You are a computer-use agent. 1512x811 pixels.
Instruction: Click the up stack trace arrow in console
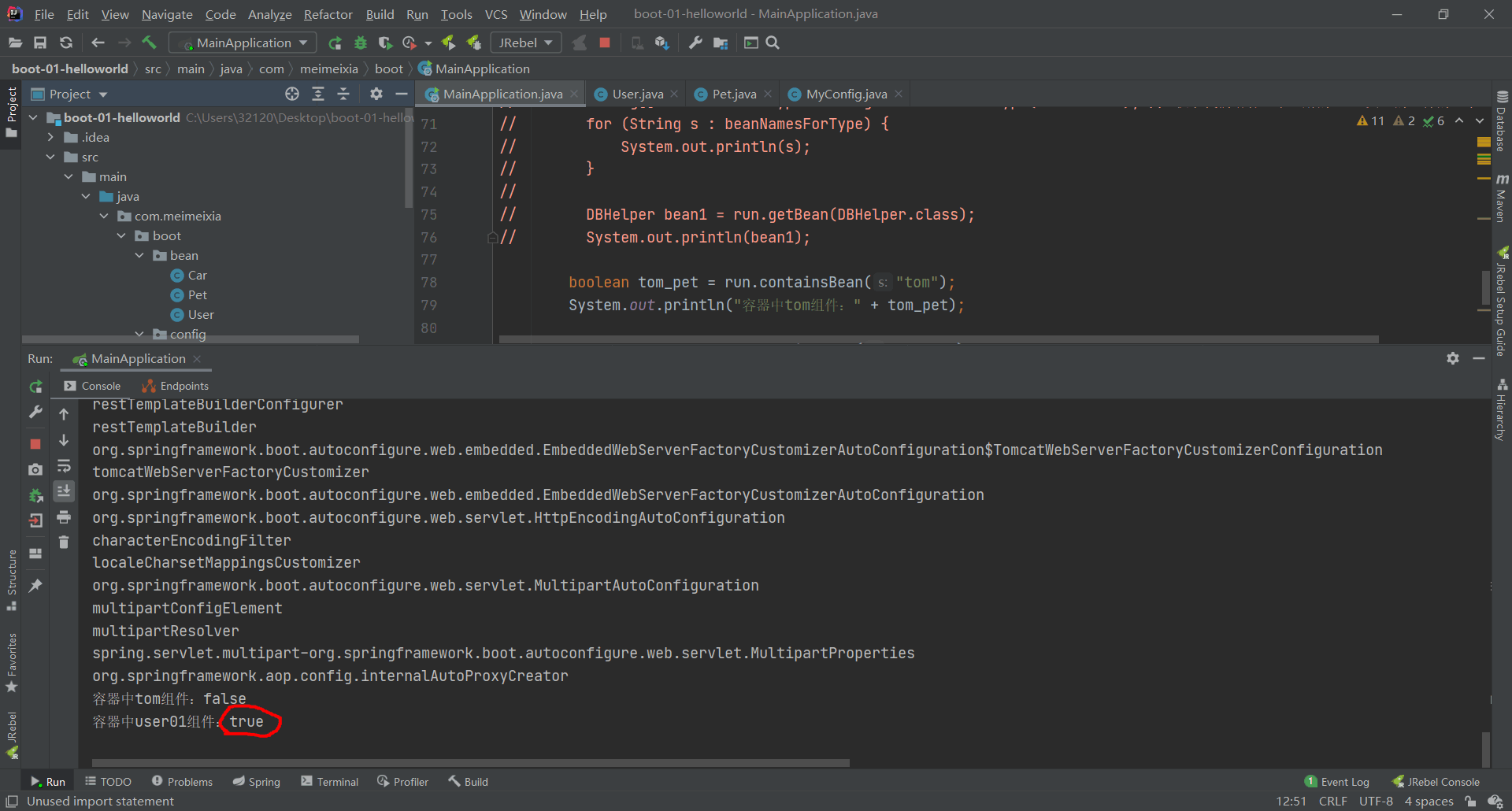point(64,414)
